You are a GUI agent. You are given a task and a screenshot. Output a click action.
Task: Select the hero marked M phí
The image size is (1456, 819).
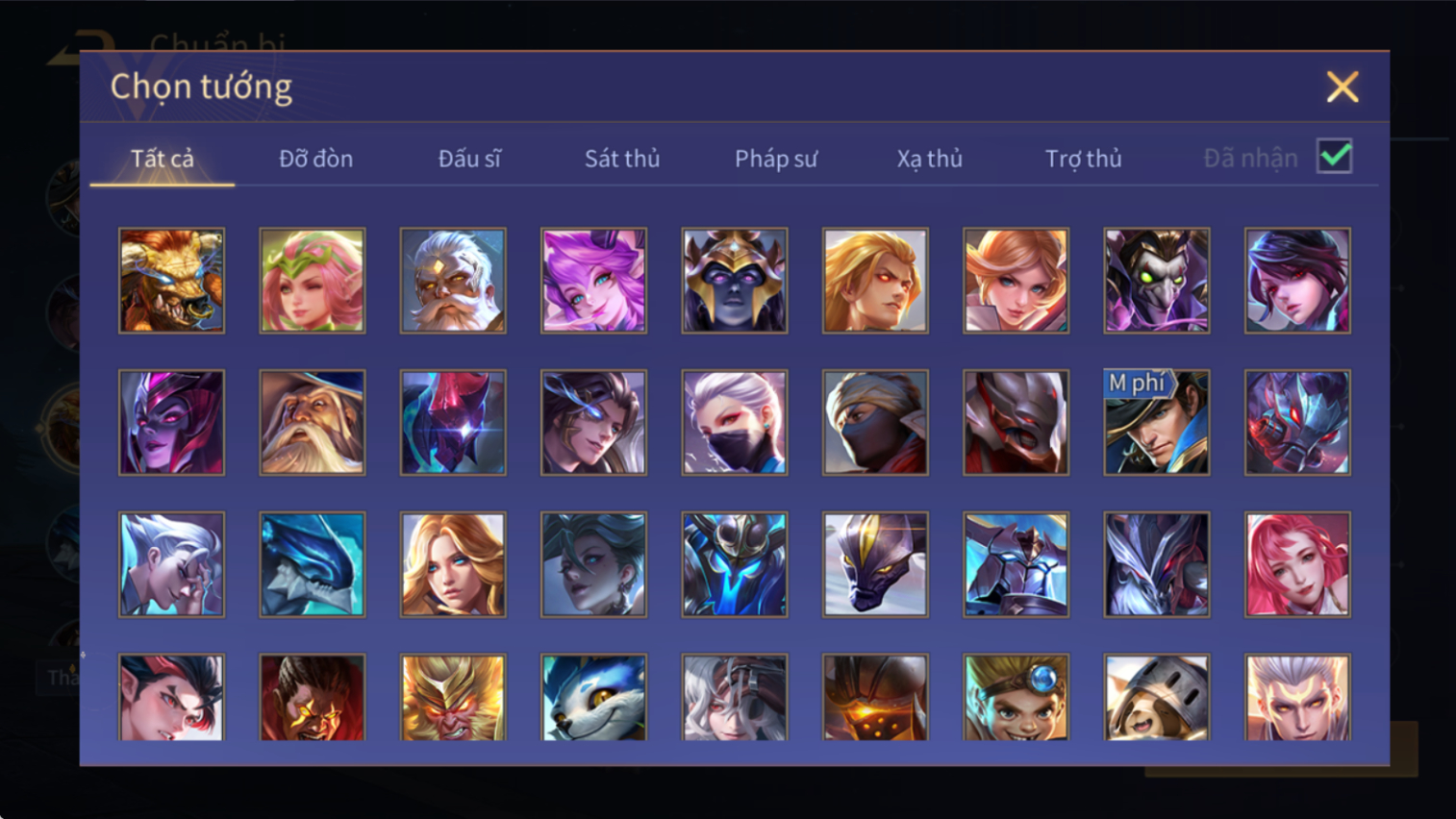tap(1157, 423)
